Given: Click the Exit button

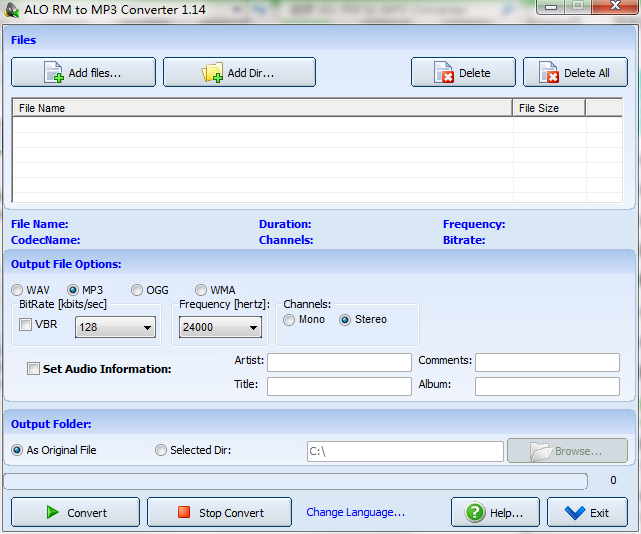Looking at the screenshot, I should tap(587, 512).
